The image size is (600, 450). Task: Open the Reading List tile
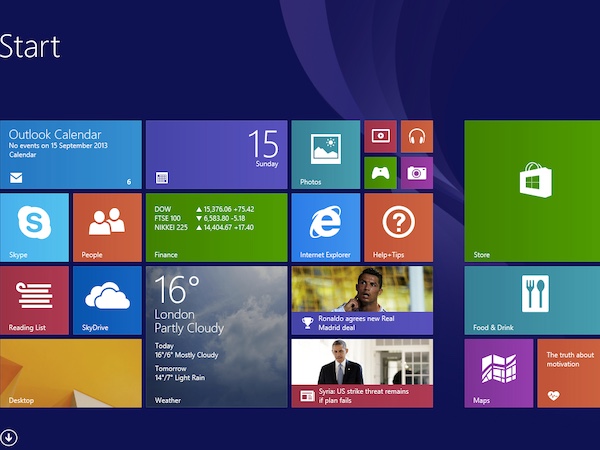tap(34, 300)
